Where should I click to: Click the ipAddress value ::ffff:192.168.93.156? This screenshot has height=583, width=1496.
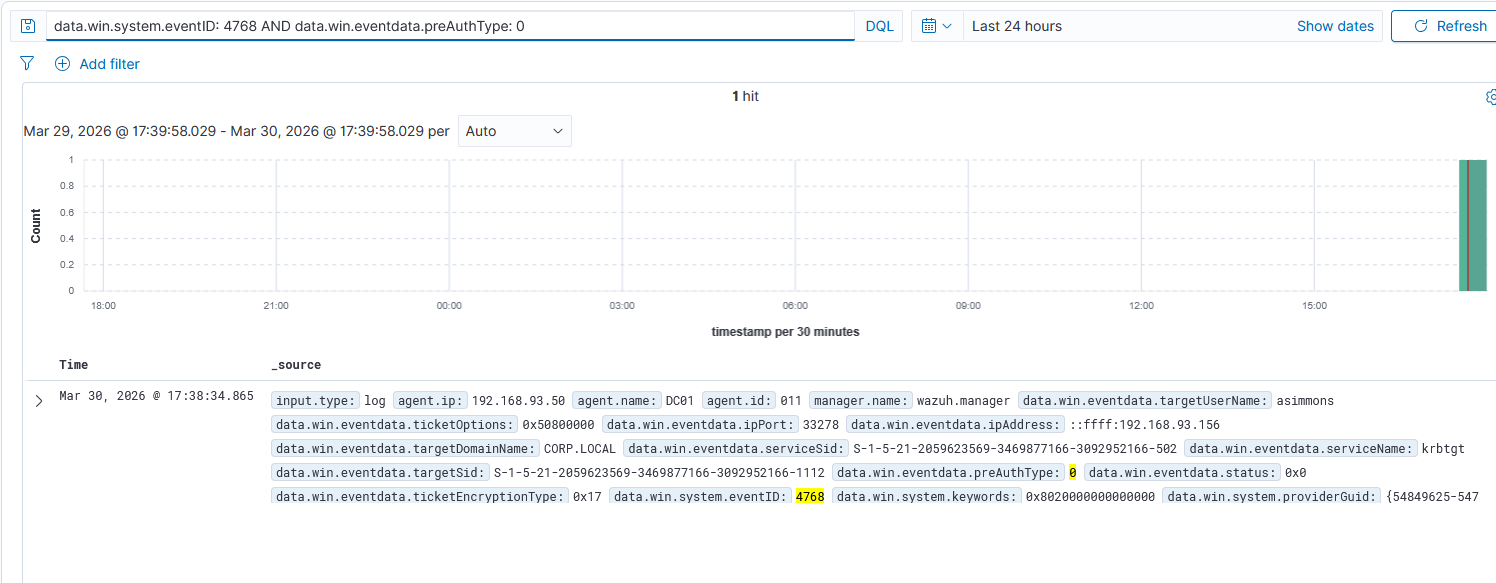coord(1145,425)
